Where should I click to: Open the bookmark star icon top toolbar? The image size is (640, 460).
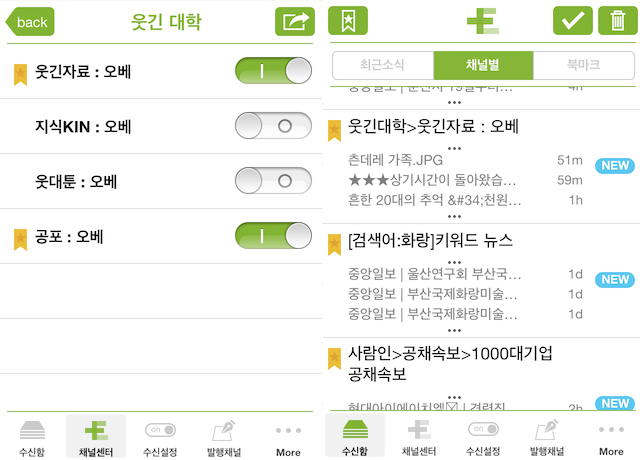348,20
